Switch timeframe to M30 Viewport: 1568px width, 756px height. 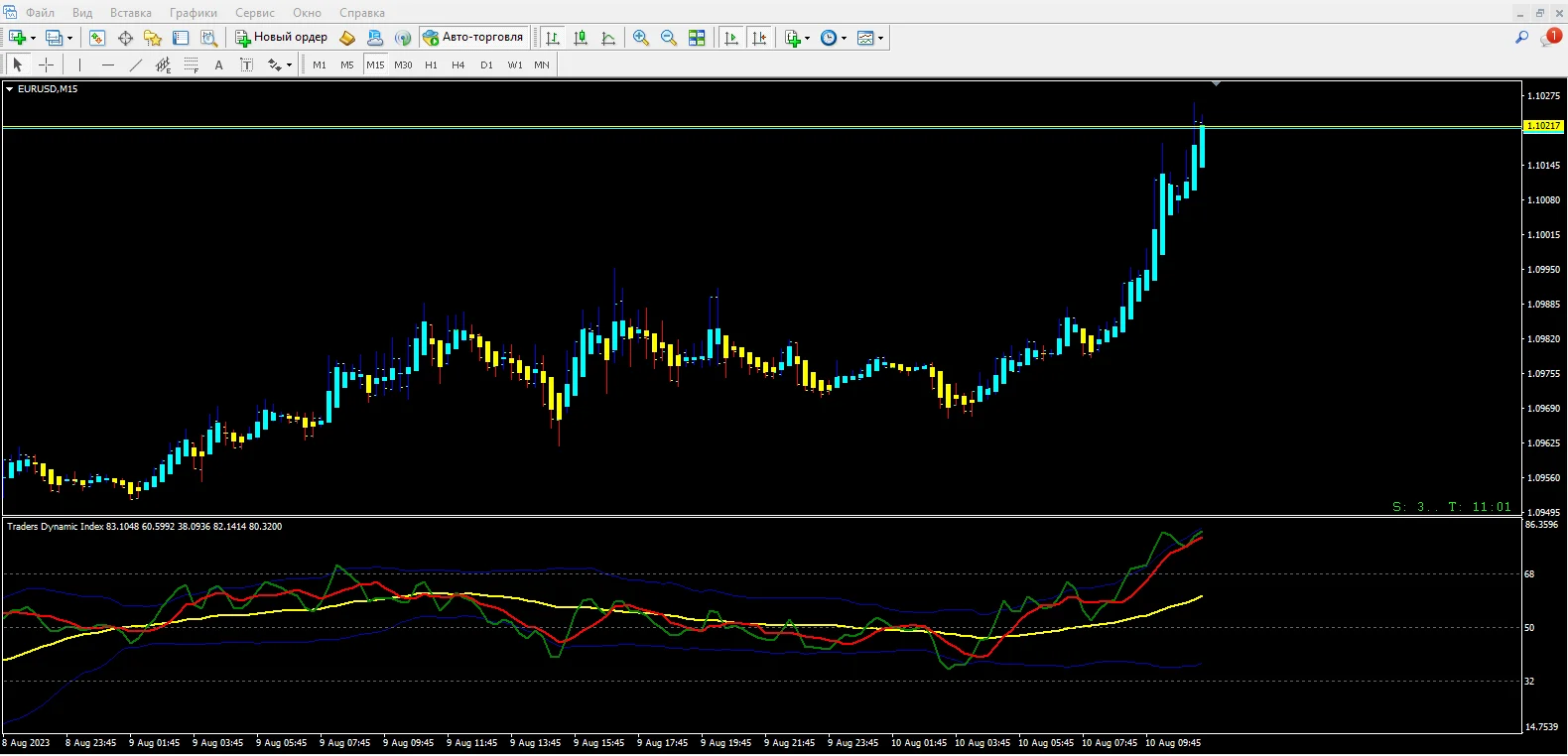pos(403,64)
